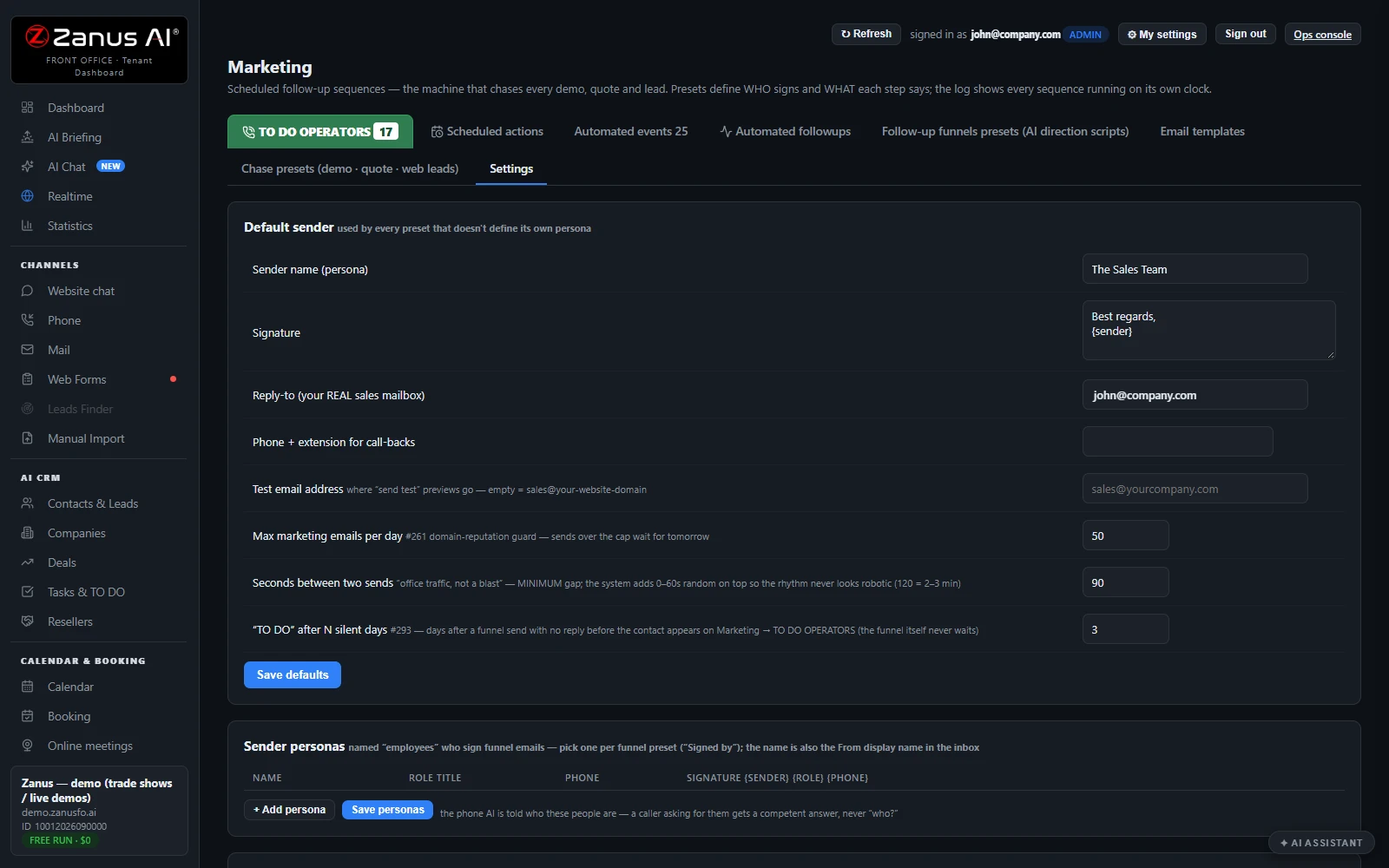The width and height of the screenshot is (1389, 868).
Task: Open Email templates tab
Action: click(1202, 132)
